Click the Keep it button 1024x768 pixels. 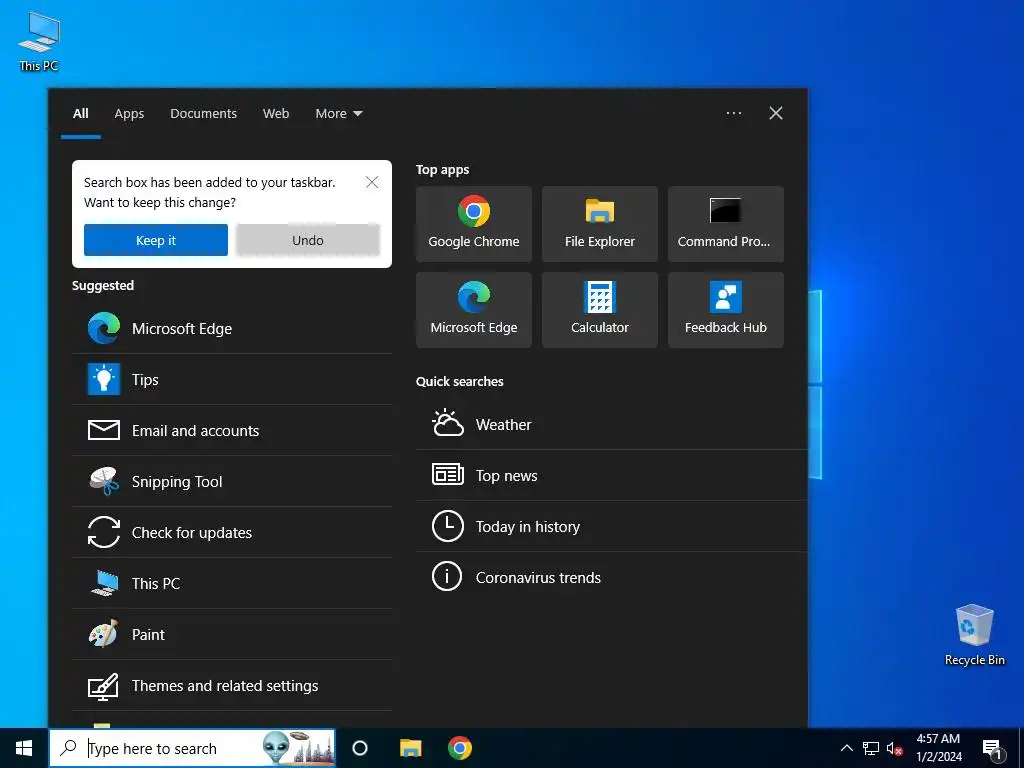[x=155, y=240]
